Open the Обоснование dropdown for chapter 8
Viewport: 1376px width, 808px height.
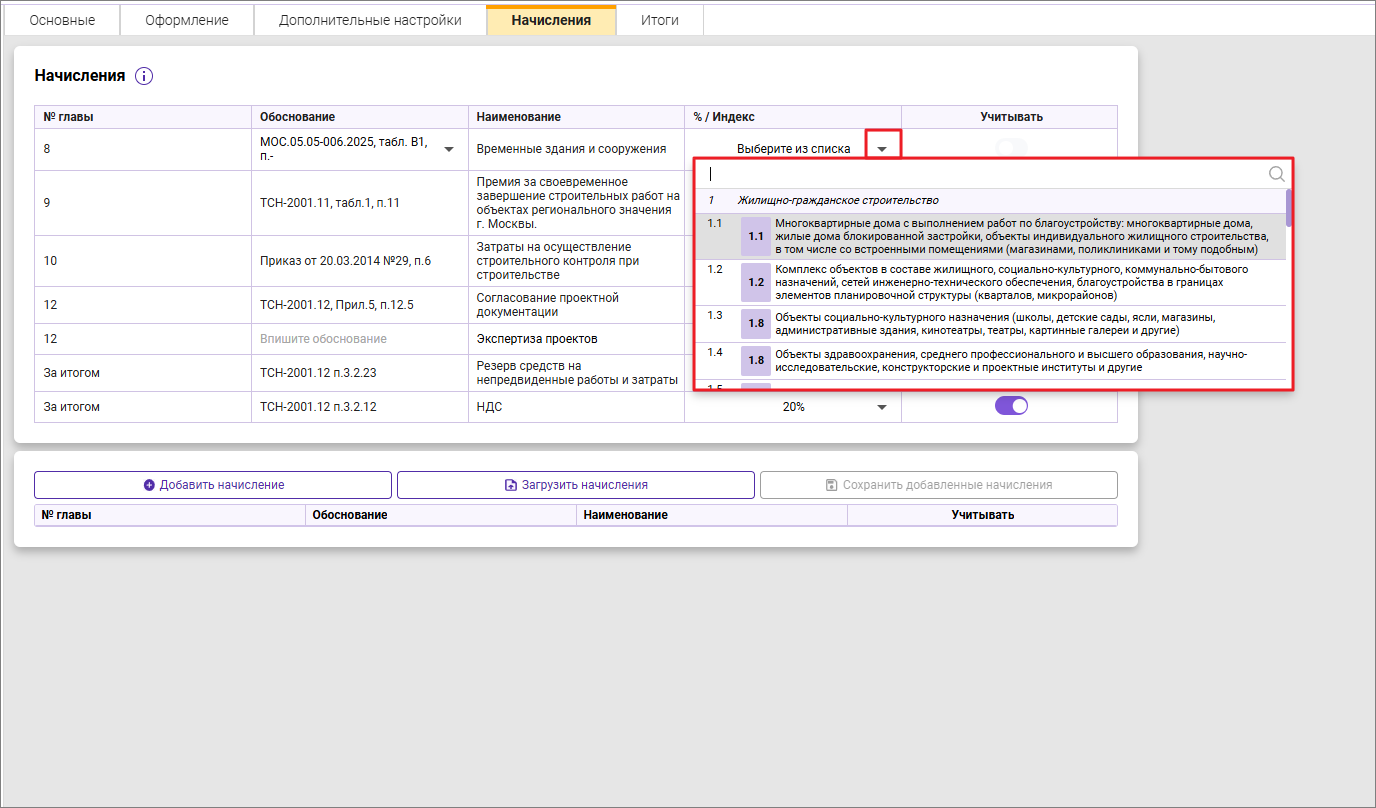tap(448, 149)
